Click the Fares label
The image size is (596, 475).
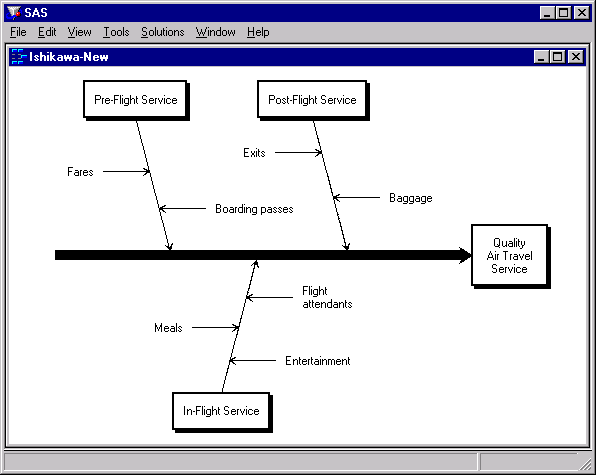(x=80, y=172)
